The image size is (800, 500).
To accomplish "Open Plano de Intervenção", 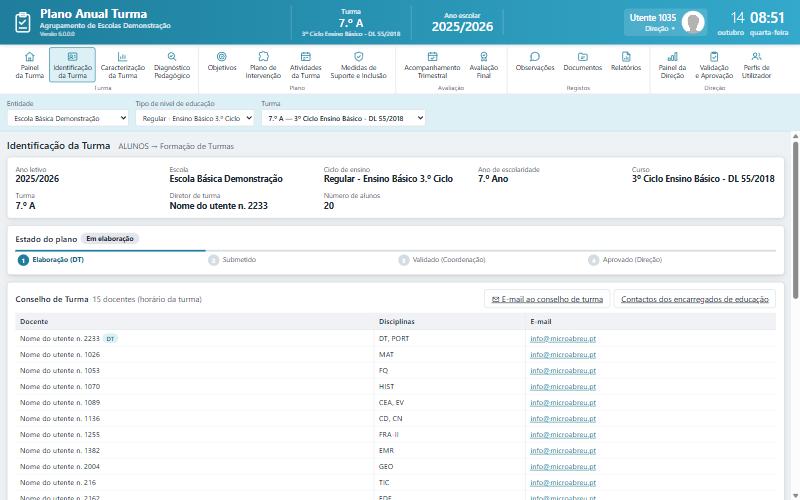I will click(263, 65).
